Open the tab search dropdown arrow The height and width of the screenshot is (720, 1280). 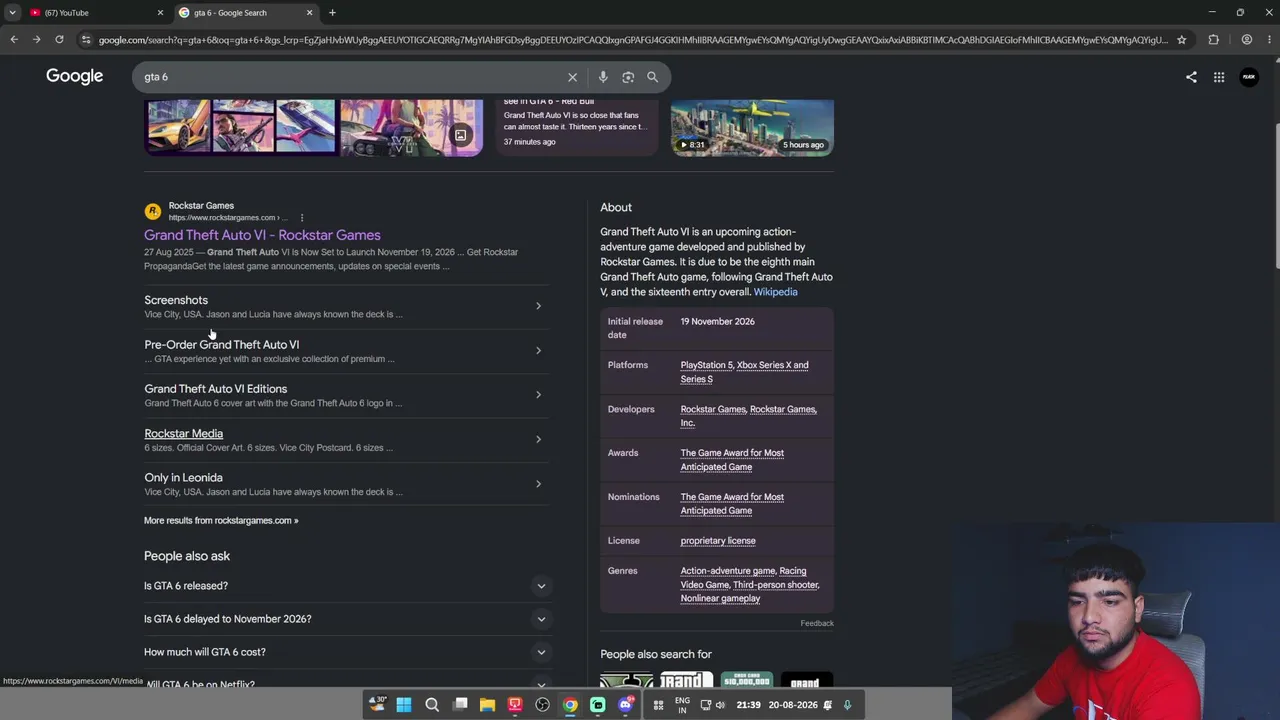tap(12, 13)
